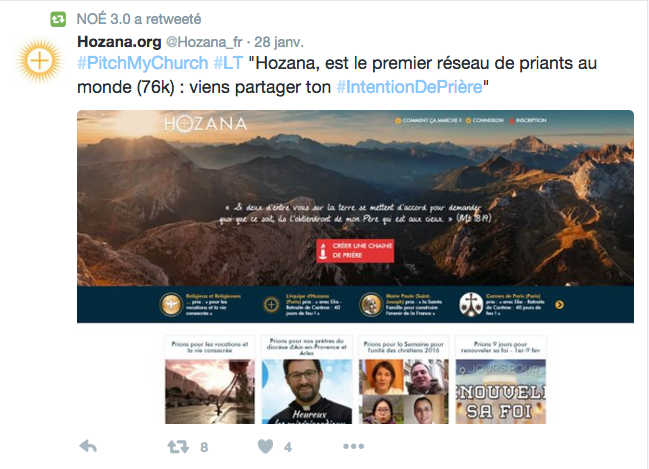Like the tweet with heart icon
The height and width of the screenshot is (469, 649).
265,446
